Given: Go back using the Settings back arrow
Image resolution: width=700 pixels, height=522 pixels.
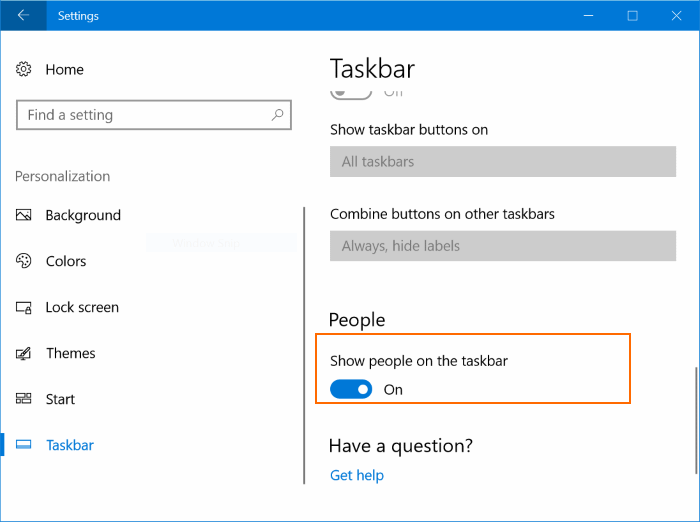Looking at the screenshot, I should 23,16.
